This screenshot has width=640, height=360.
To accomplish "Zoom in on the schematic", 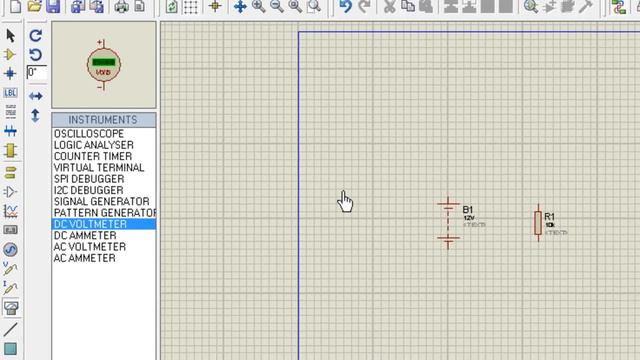I will click(258, 6).
